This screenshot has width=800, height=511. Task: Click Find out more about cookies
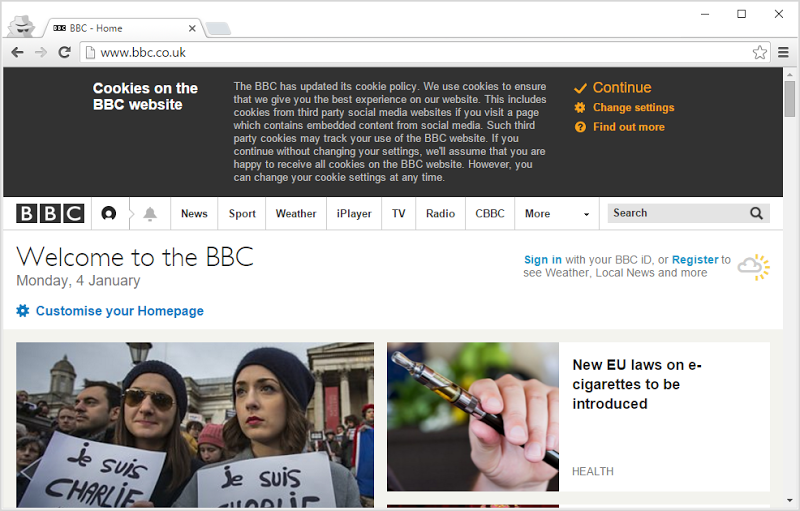coord(627,127)
